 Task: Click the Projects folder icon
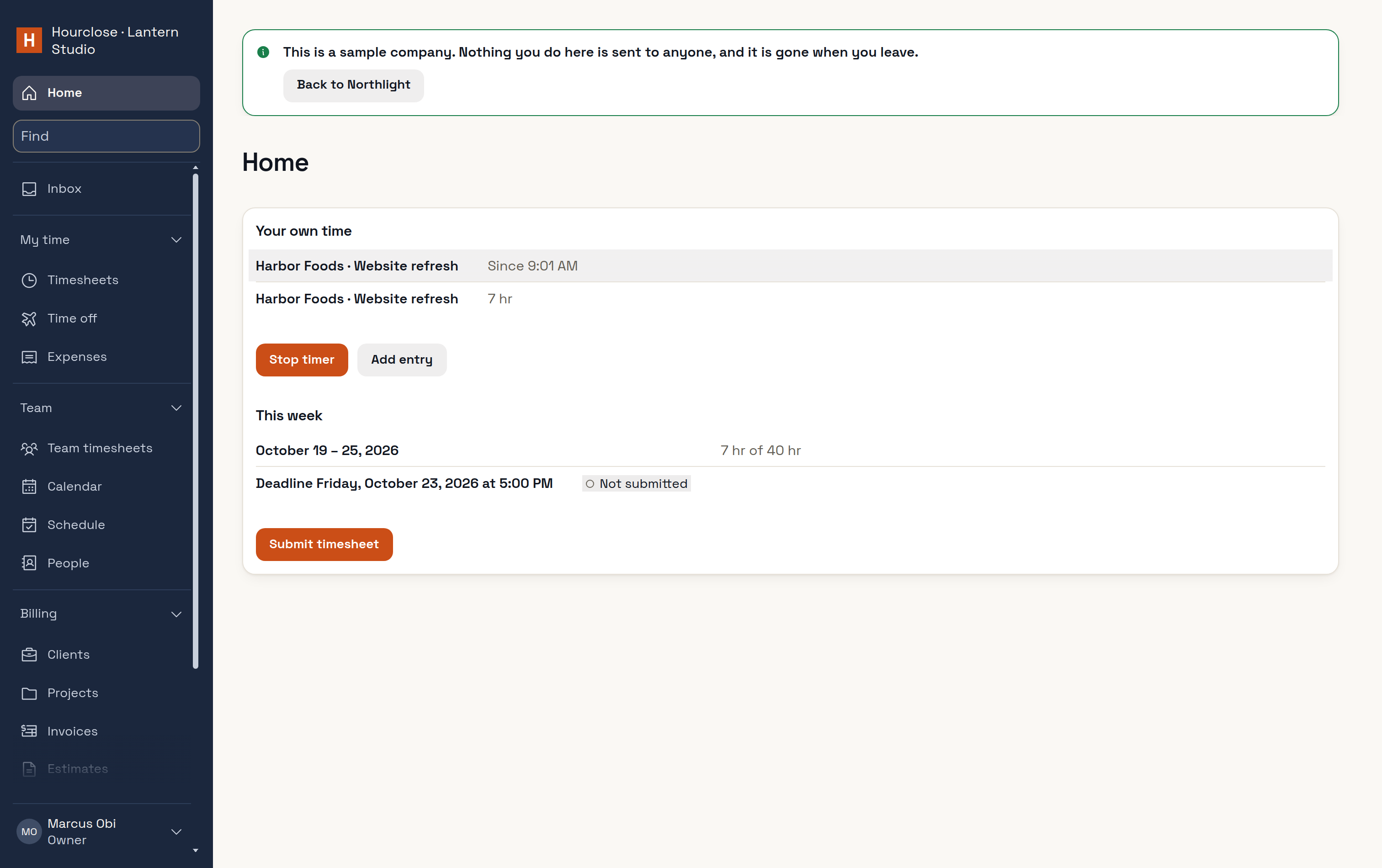[x=29, y=693]
